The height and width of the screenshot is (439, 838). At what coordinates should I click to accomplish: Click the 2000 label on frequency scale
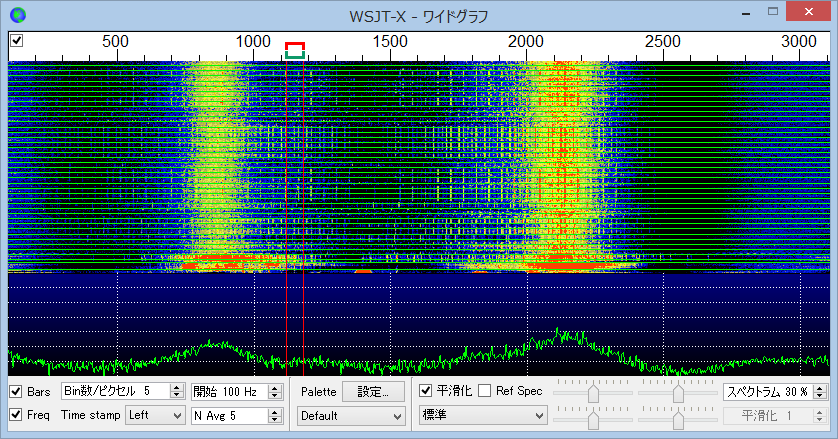(x=526, y=42)
